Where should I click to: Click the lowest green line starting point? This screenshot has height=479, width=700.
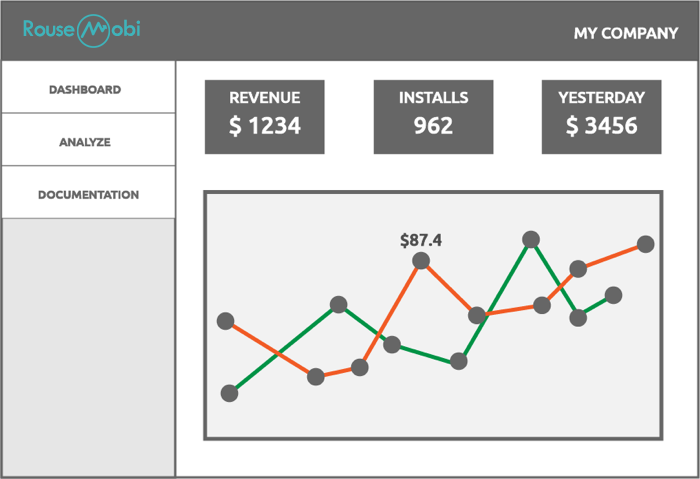click(x=229, y=393)
